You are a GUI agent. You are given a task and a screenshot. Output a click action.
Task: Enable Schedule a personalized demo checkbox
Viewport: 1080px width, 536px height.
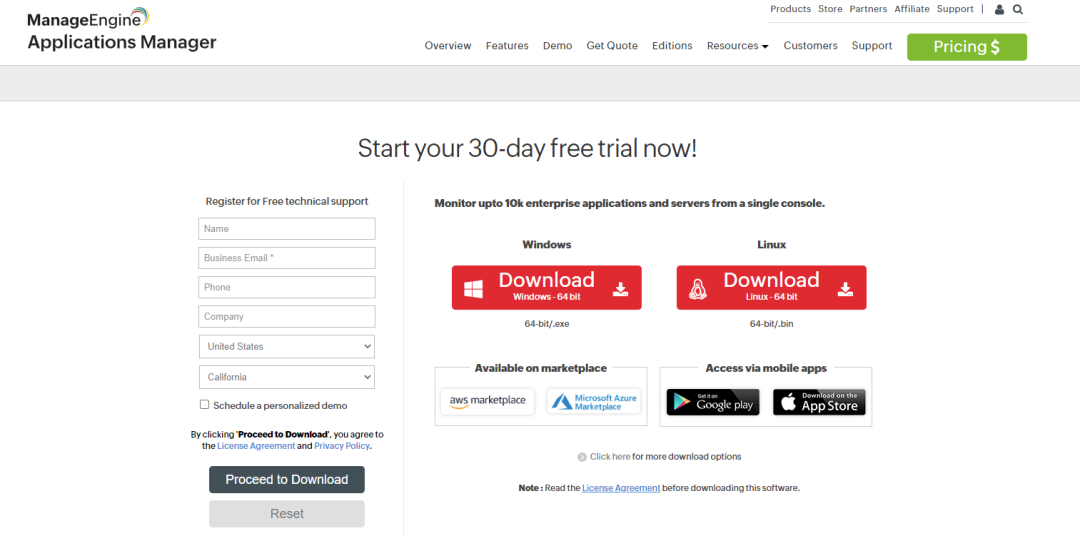pyautogui.click(x=205, y=404)
